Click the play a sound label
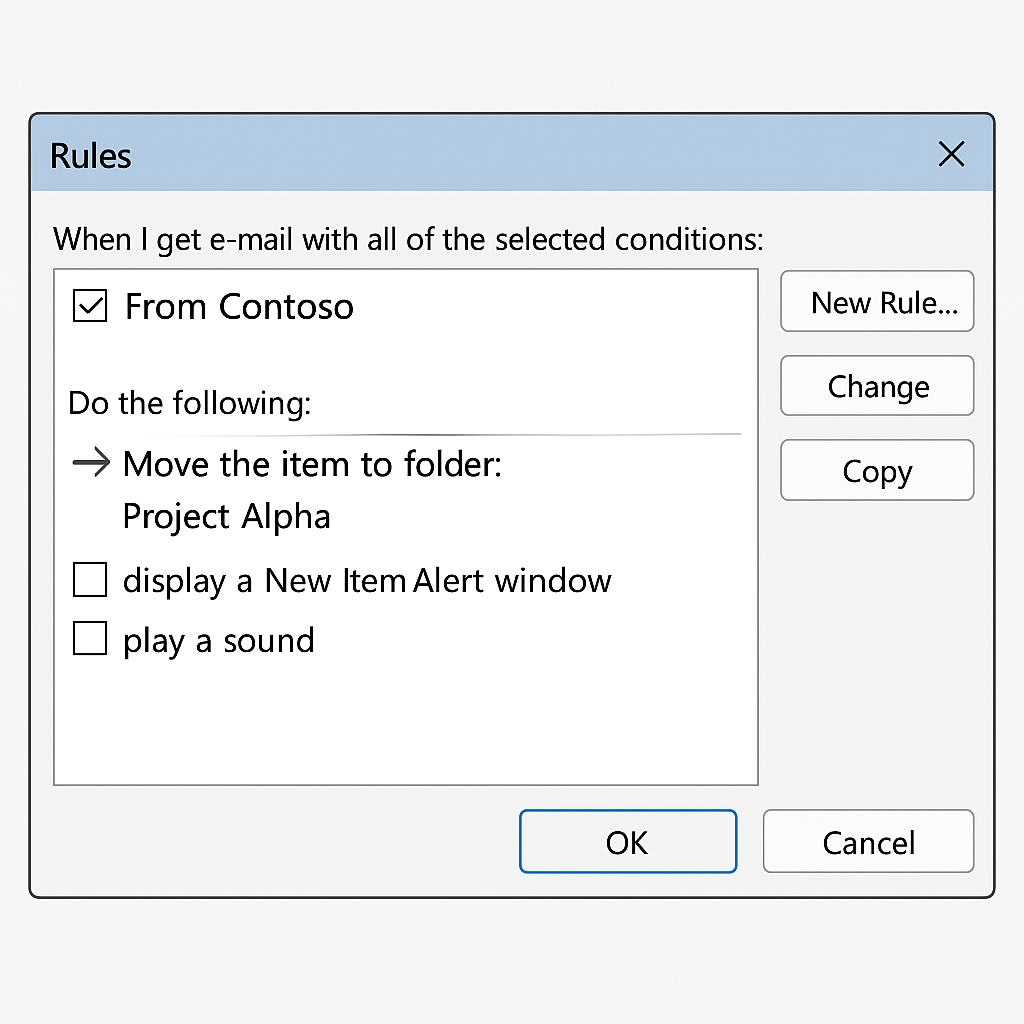 tap(219, 641)
